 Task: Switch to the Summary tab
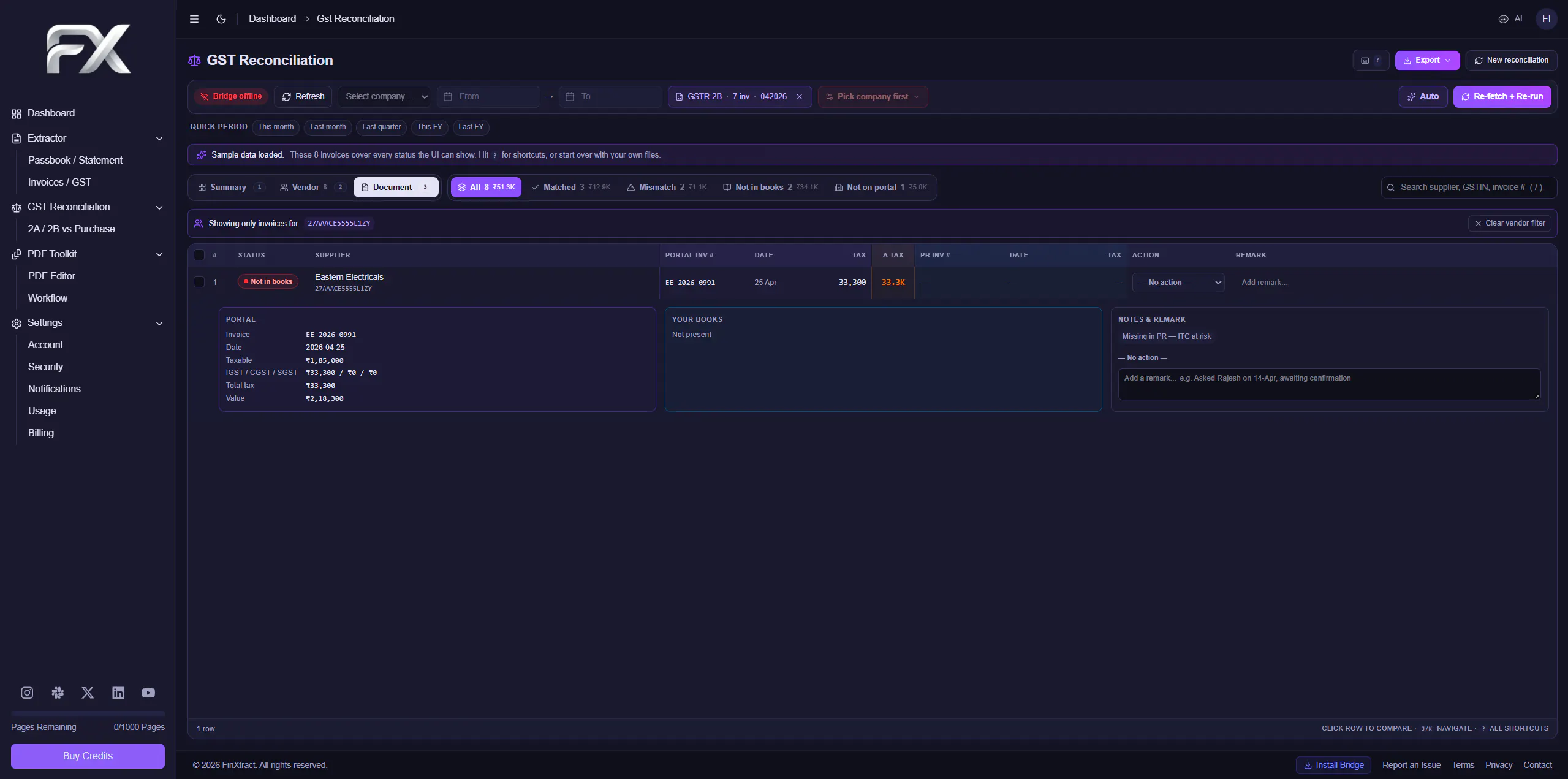pyautogui.click(x=230, y=188)
